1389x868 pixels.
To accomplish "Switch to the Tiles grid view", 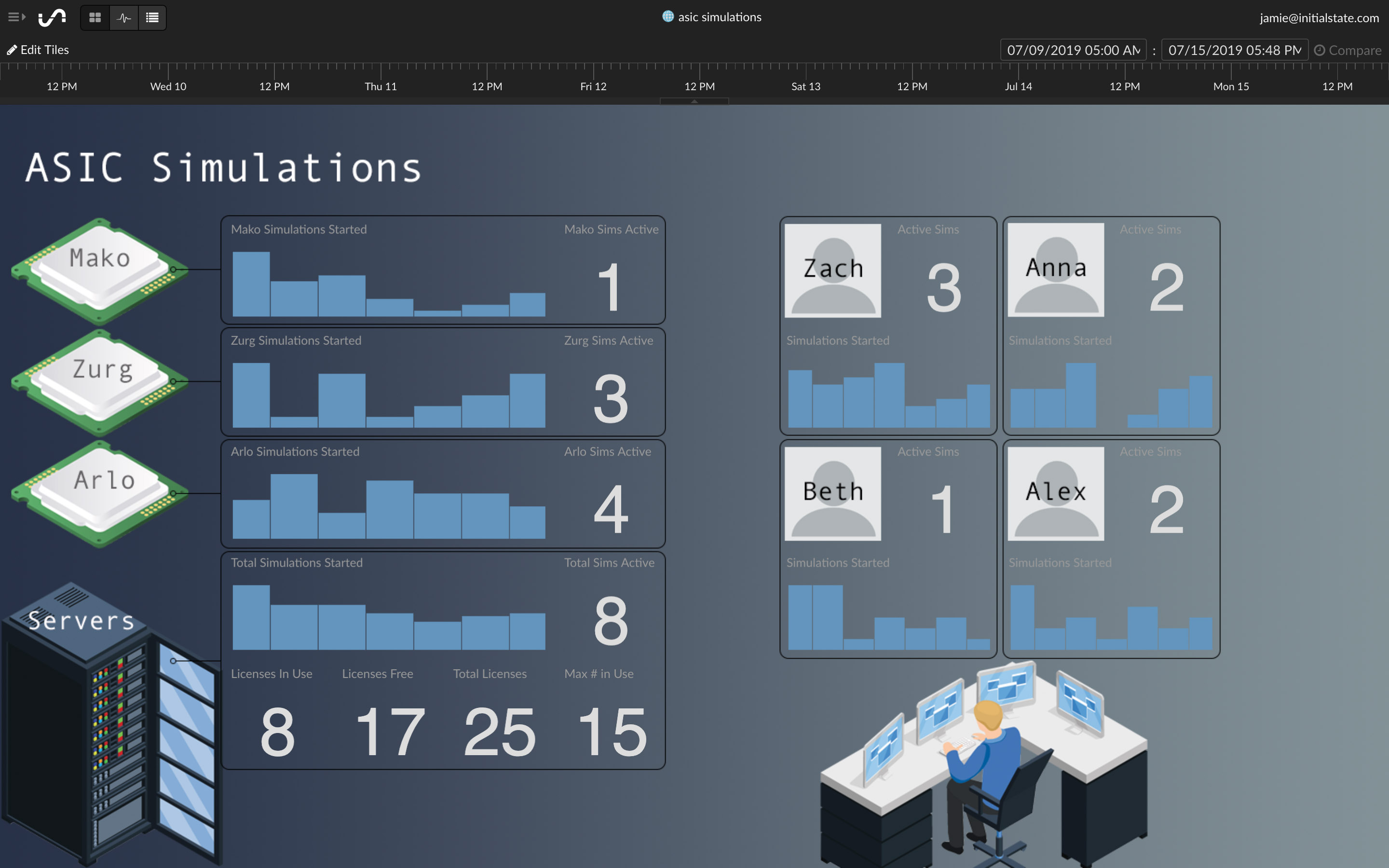I will click(x=95, y=18).
